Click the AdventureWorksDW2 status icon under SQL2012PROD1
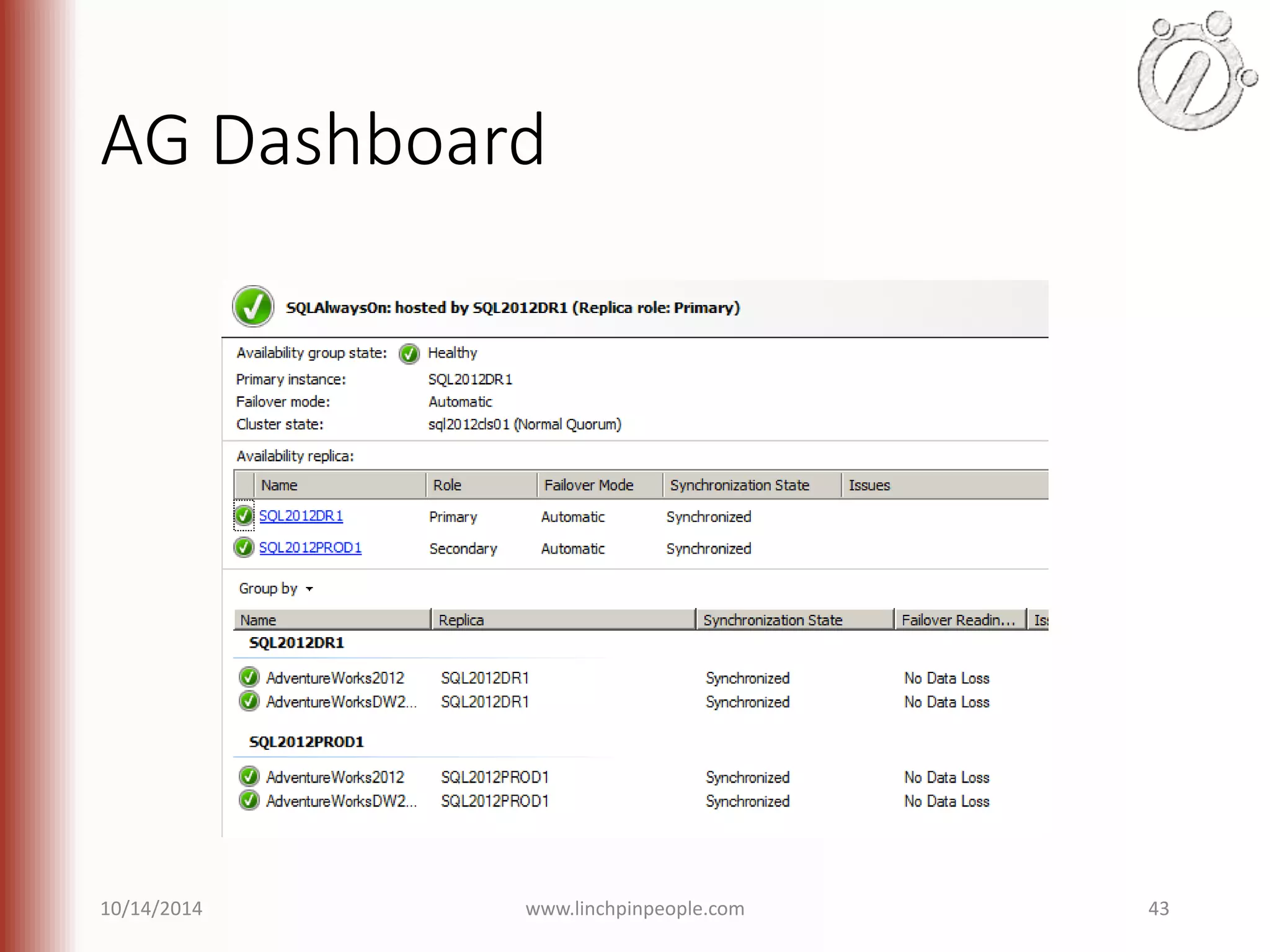 coord(249,800)
